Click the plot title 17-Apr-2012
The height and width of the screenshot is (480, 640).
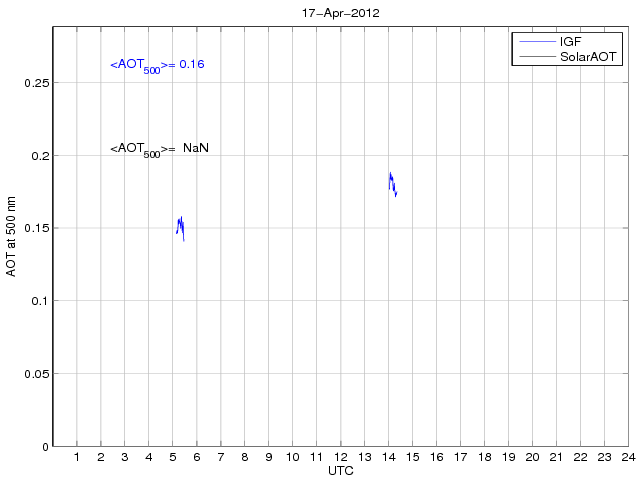click(x=340, y=13)
